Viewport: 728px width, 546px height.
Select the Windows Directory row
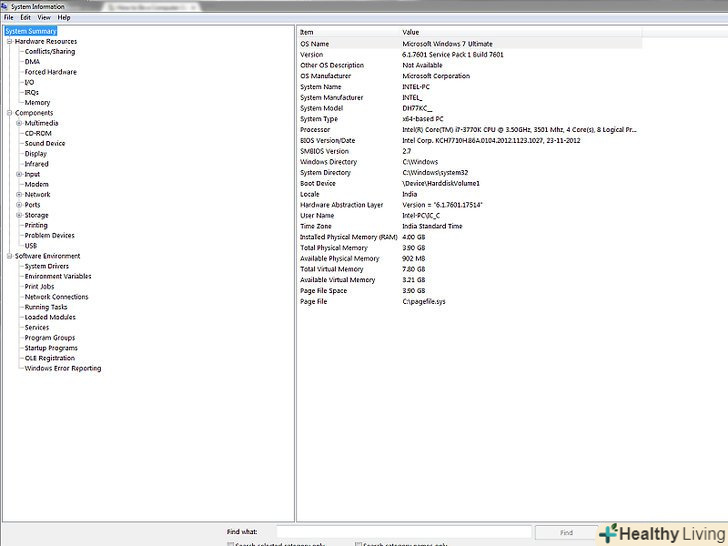click(469, 162)
